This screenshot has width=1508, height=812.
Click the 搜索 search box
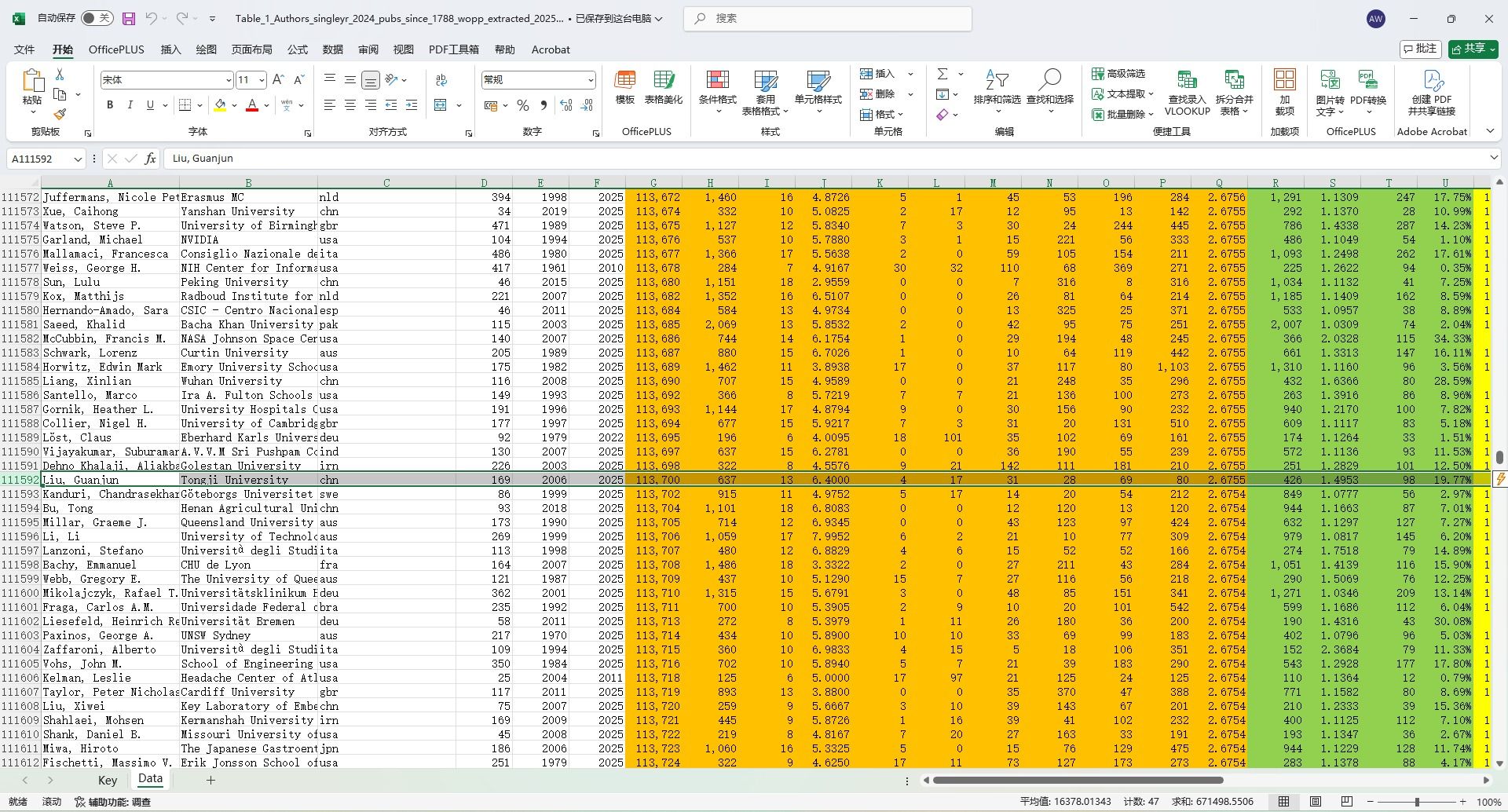click(828, 18)
